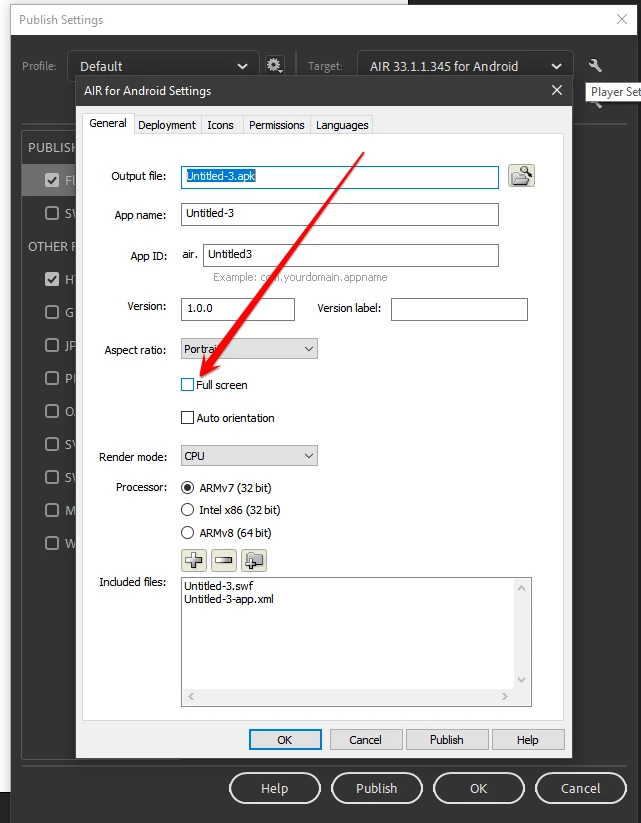This screenshot has width=641, height=823.
Task: Click the Version number field
Action: (238, 309)
